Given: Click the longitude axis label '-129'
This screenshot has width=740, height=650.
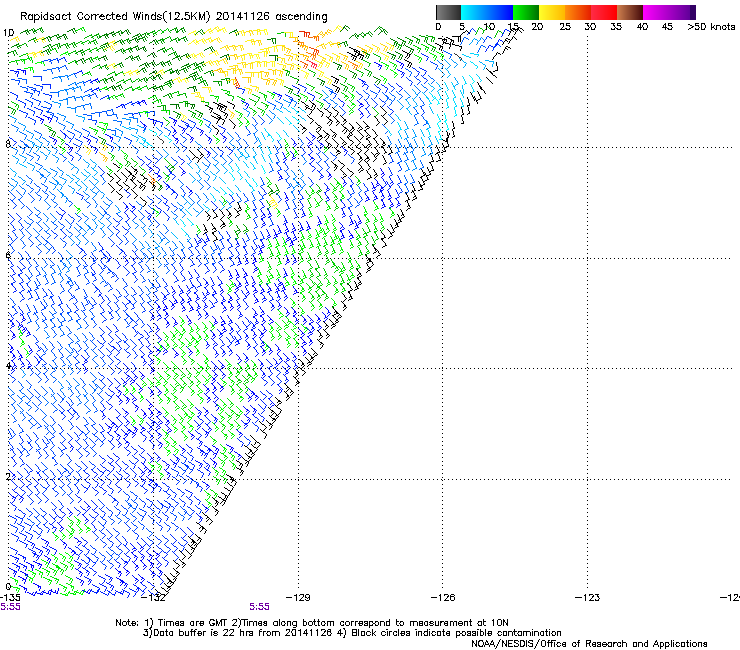Looking at the screenshot, I should 298,598.
